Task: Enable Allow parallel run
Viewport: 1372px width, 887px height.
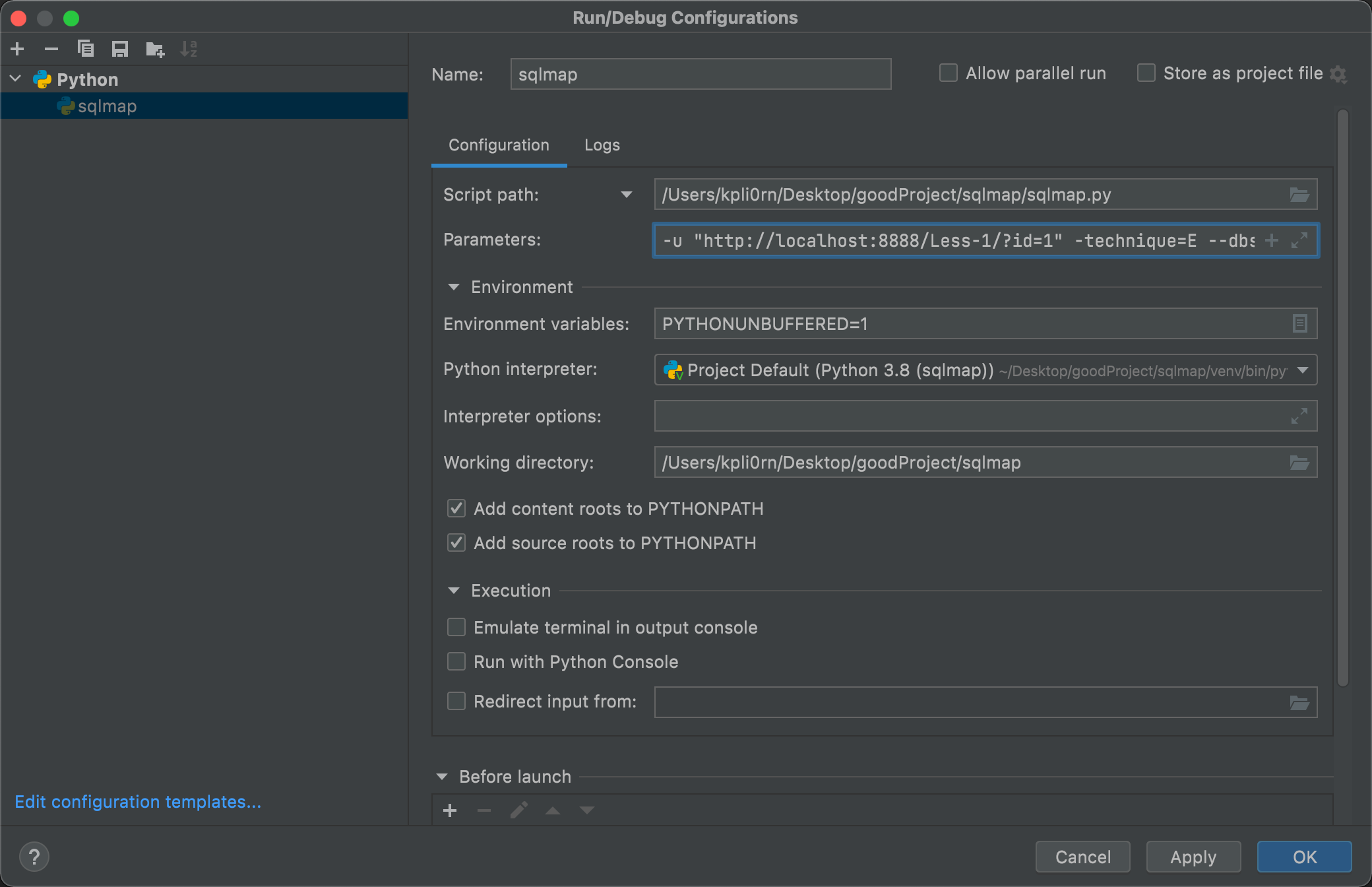Action: click(x=949, y=73)
